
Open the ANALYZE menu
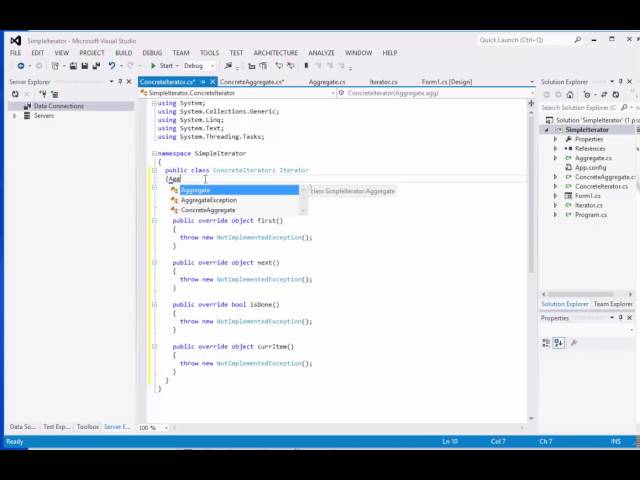322,53
